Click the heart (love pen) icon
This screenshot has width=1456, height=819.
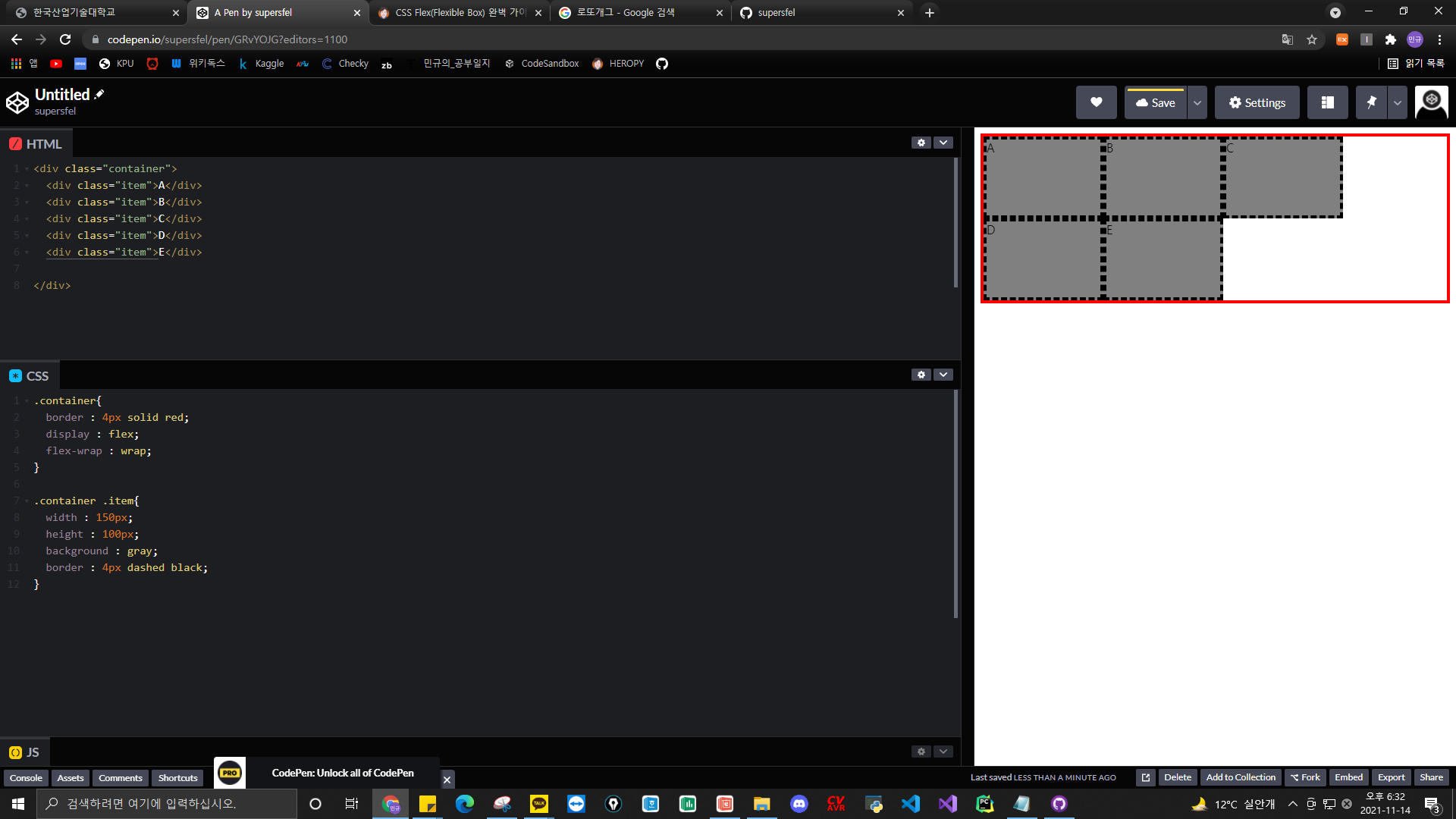click(x=1096, y=102)
